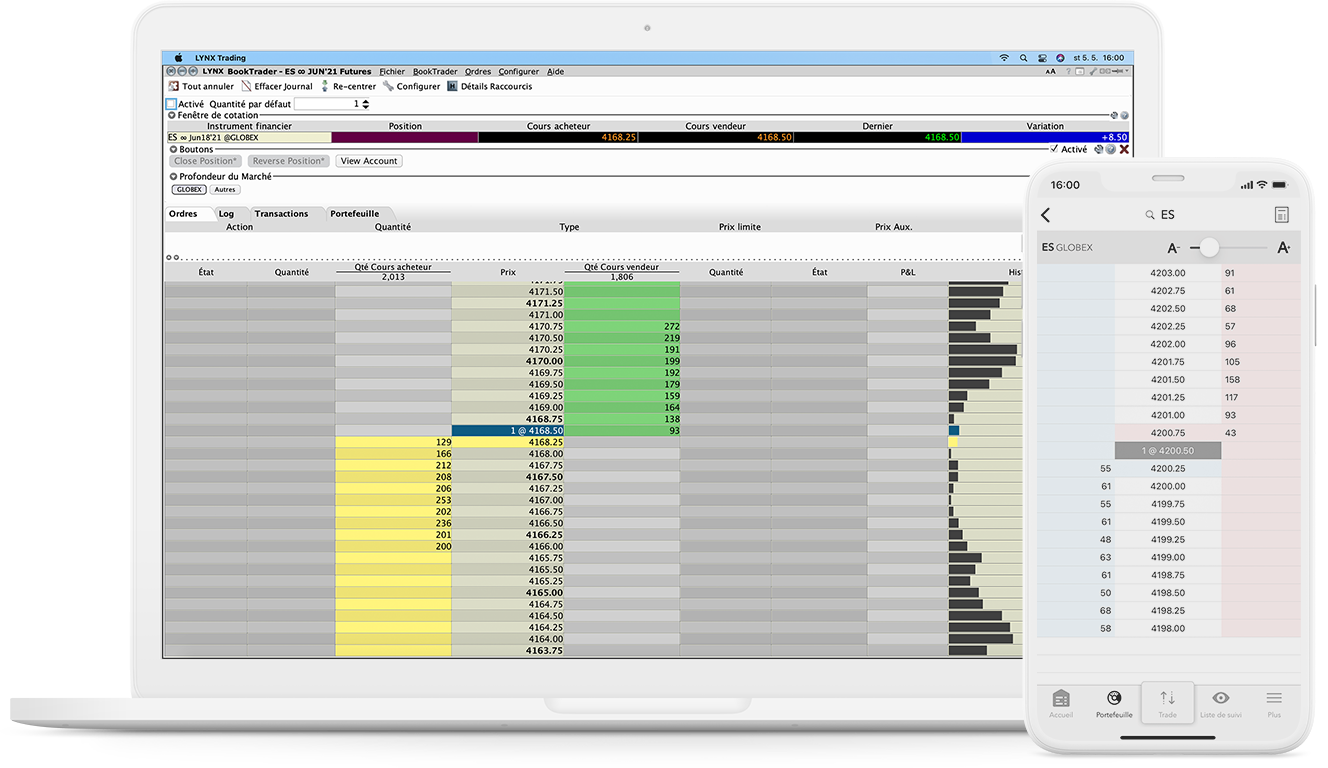Tap the Liste de suivi eye icon on phone

coord(1221,698)
